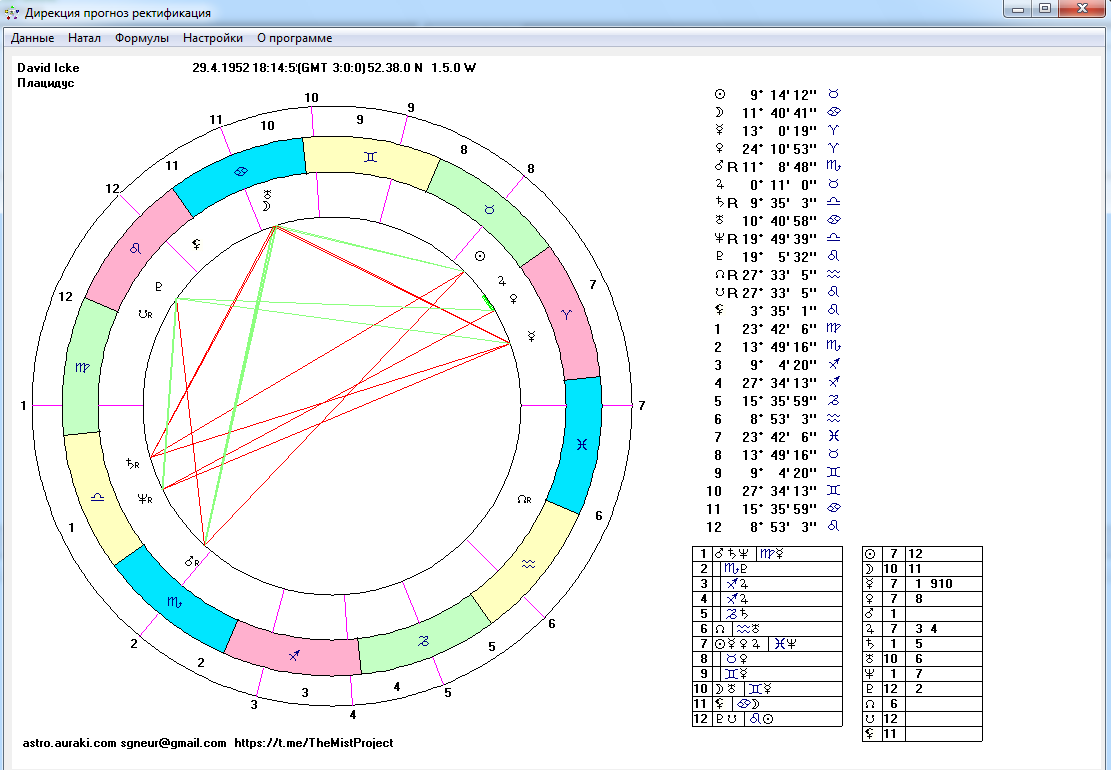Open the Настройки menu
1111x770 pixels.
click(x=213, y=38)
